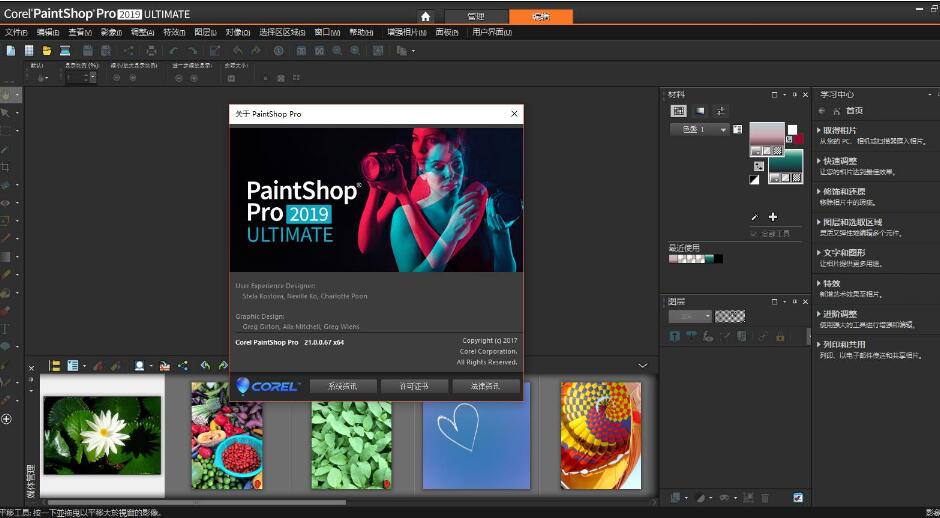940x518 pixels.
Task: Click the grid template icon in toolbar
Action: click(29, 51)
